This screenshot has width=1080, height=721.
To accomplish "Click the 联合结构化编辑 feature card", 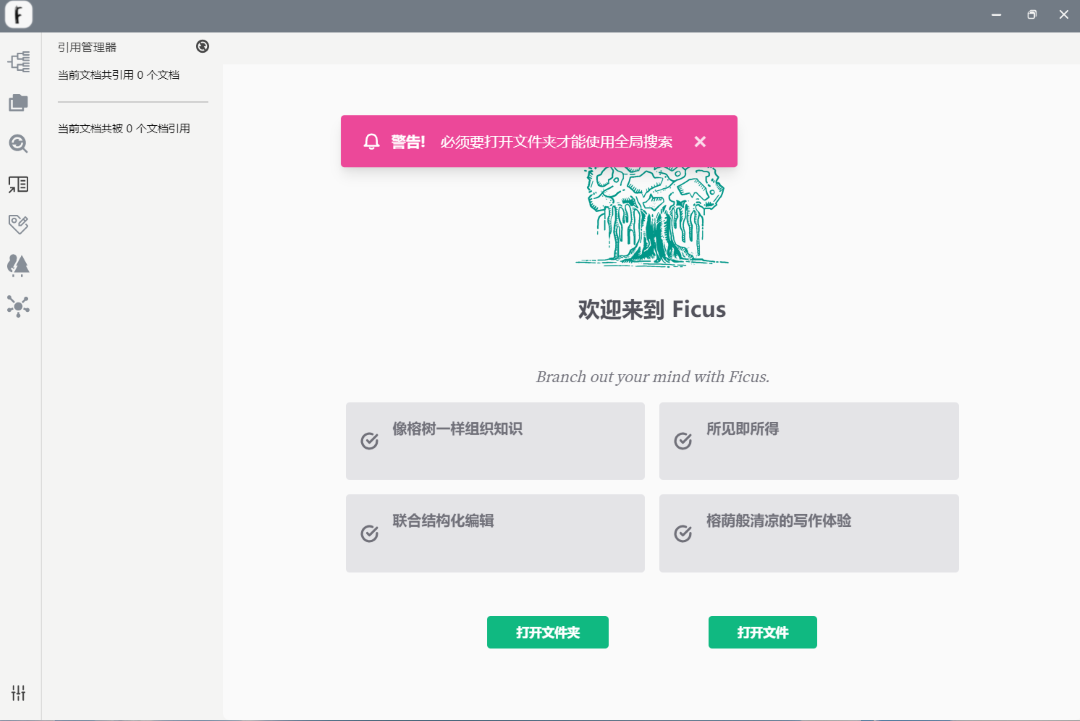I will [495, 533].
